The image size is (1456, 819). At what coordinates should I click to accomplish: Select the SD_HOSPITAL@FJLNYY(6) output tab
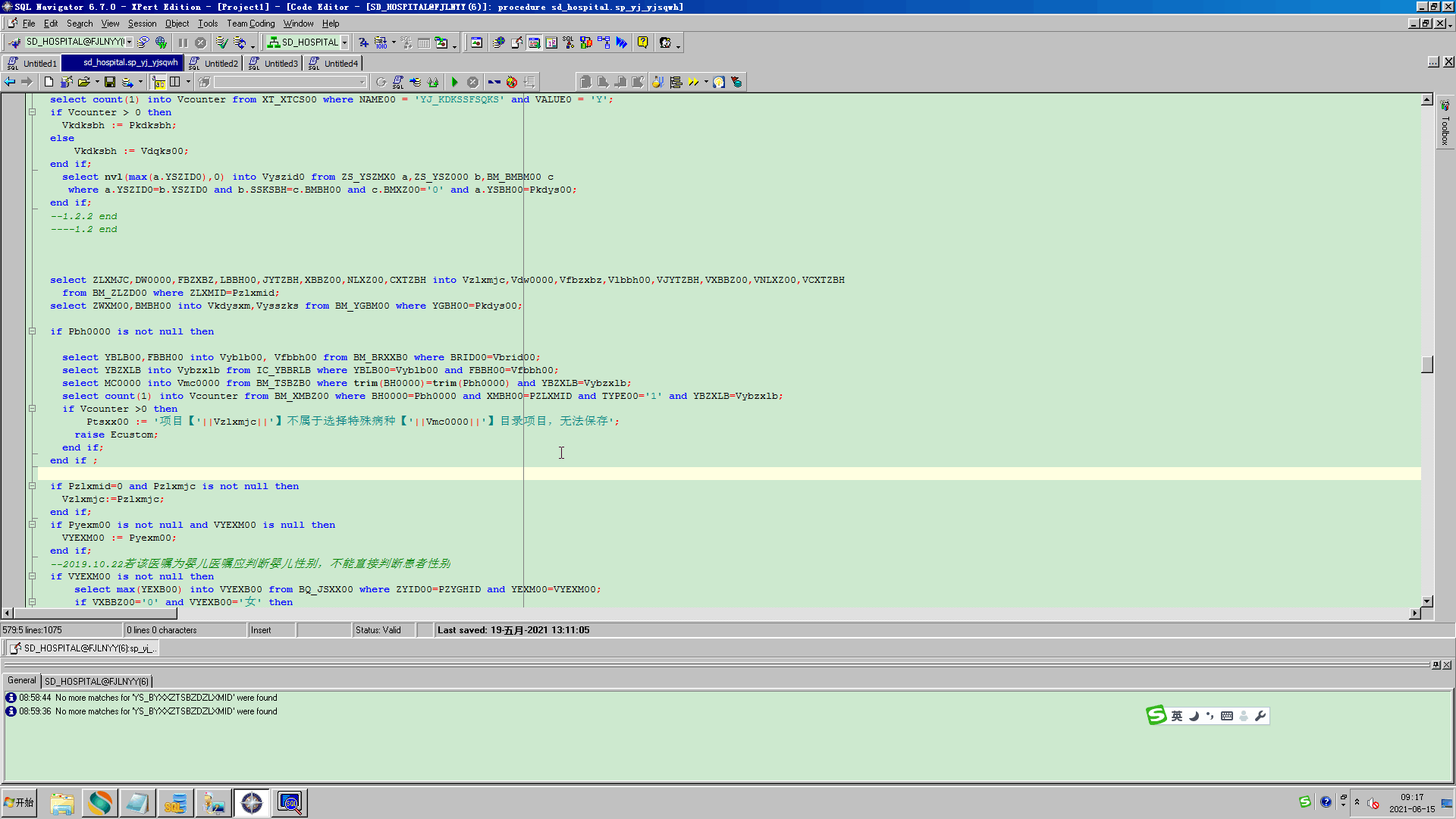pos(96,681)
